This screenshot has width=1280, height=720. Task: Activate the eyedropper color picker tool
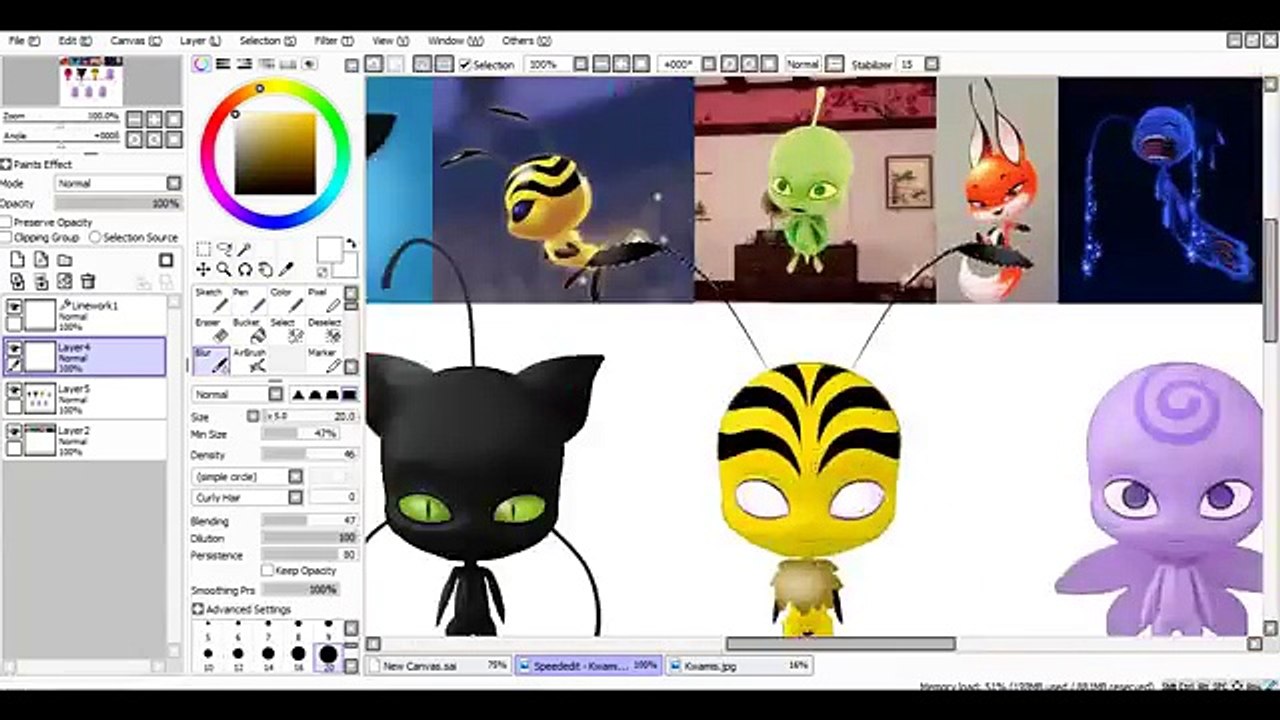(x=286, y=270)
